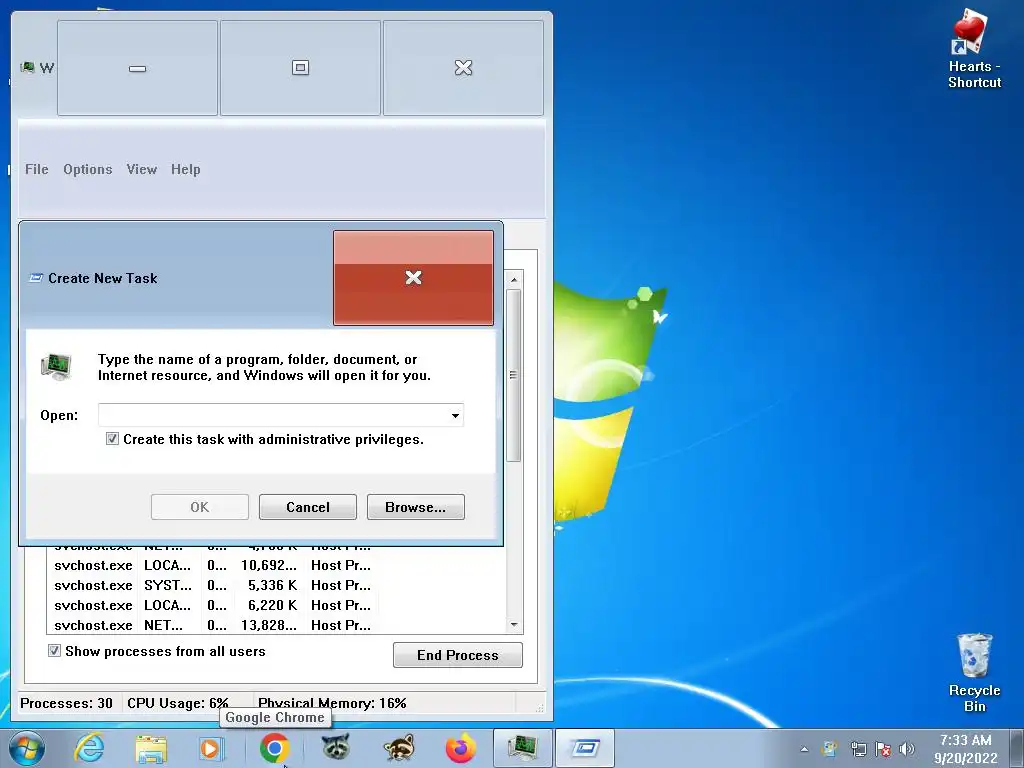Show hidden tray icons arrow
The width and height of the screenshot is (1024, 768).
tap(804, 749)
